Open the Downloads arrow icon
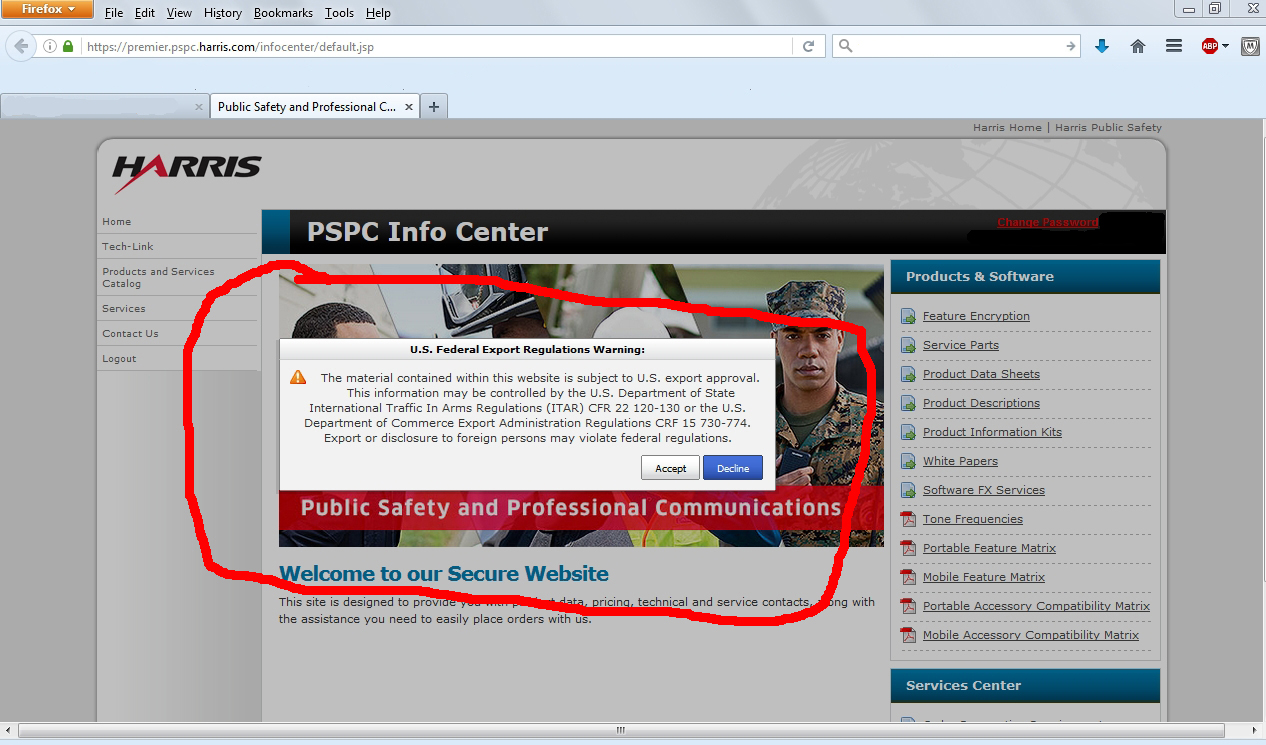1266x745 pixels. 1102,46
